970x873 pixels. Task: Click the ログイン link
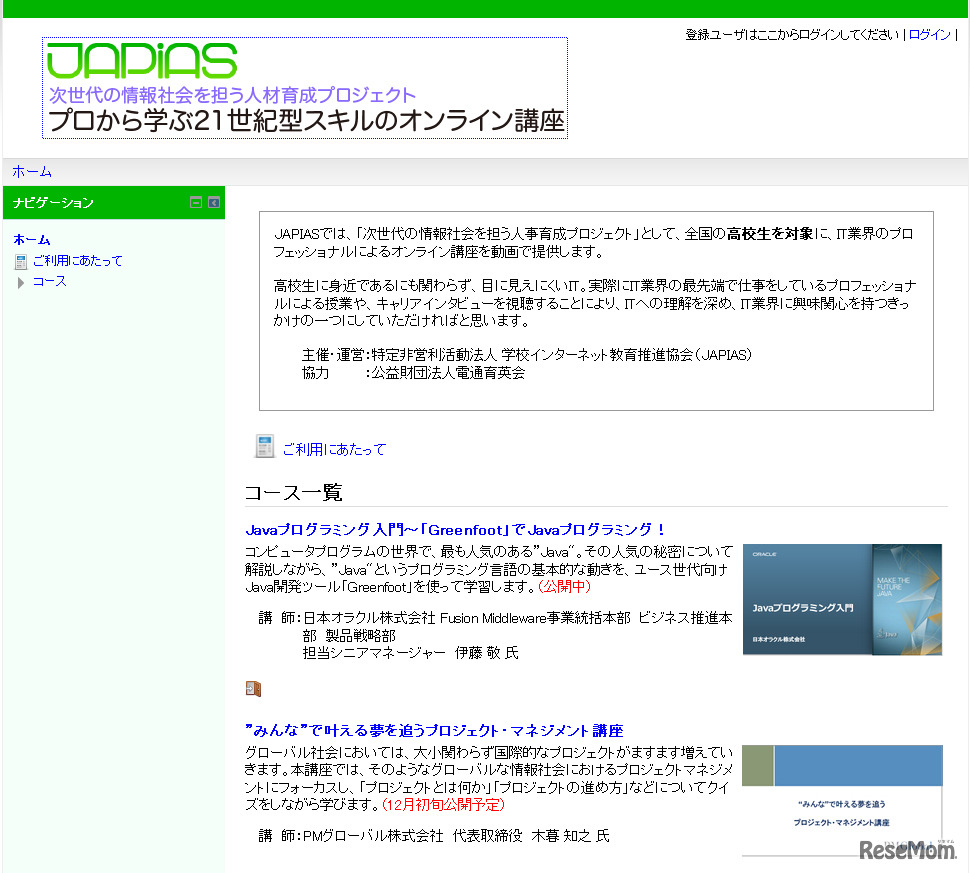[x=930, y=33]
